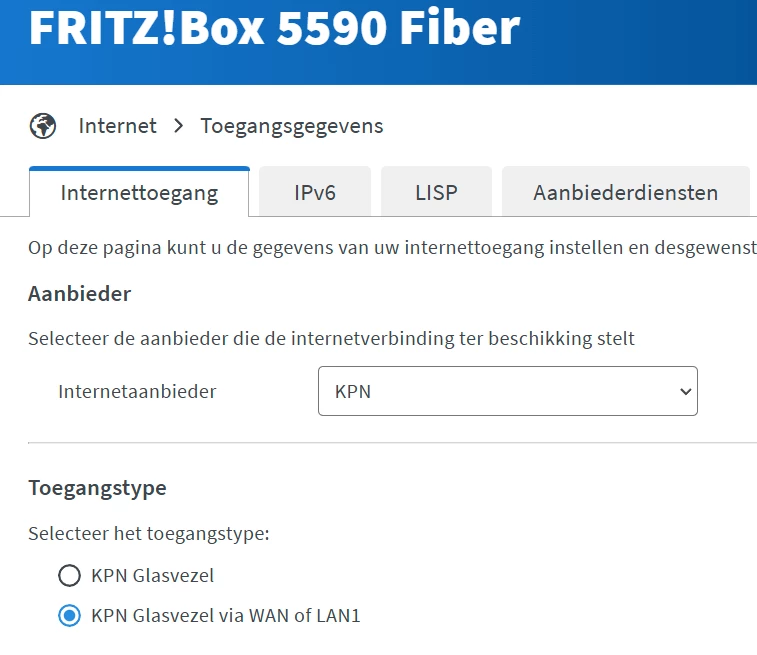Click the FRITZ!Box 5590 Fiber title
This screenshot has height=655, width=757.
(x=274, y=28)
